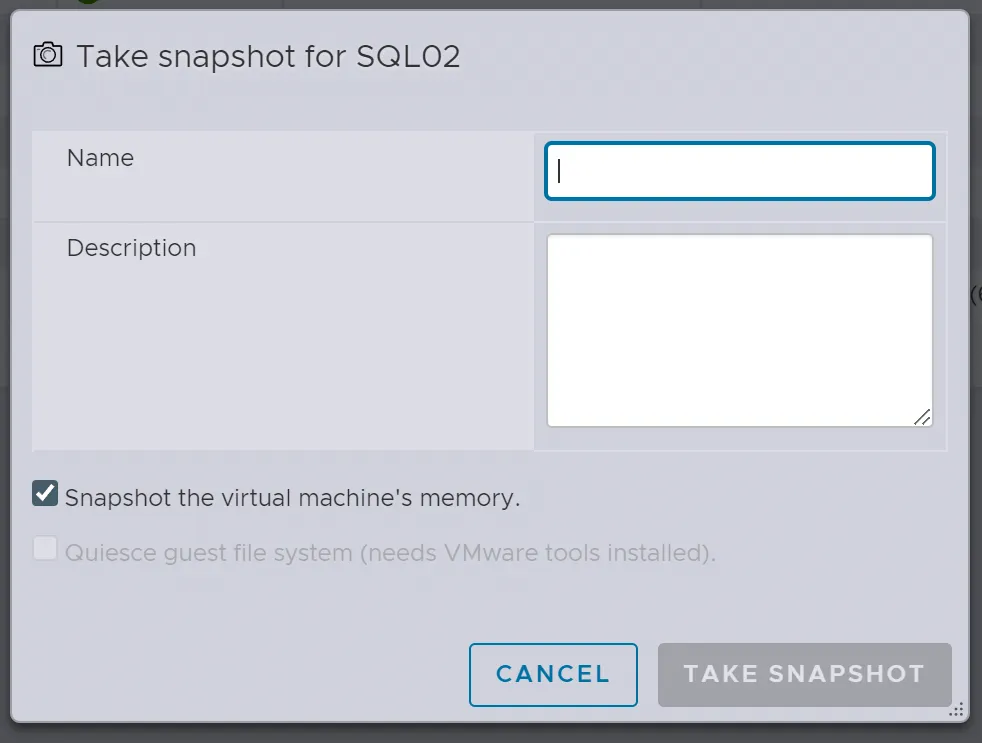Click the dark backdrop beneath the dialog
This screenshot has height=743, width=982.
pos(490,734)
